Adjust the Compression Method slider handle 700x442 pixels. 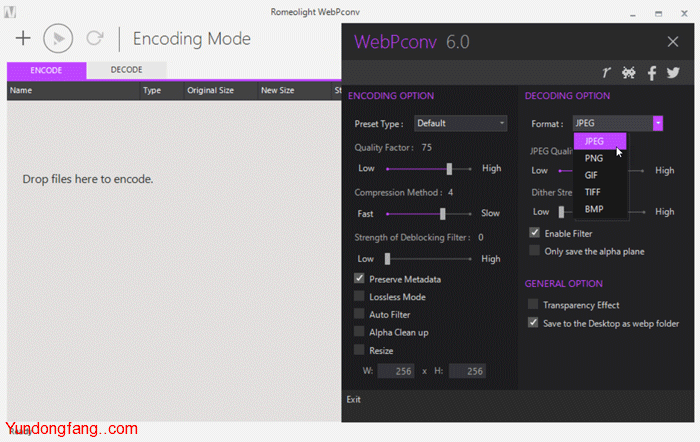pyautogui.click(x=442, y=214)
